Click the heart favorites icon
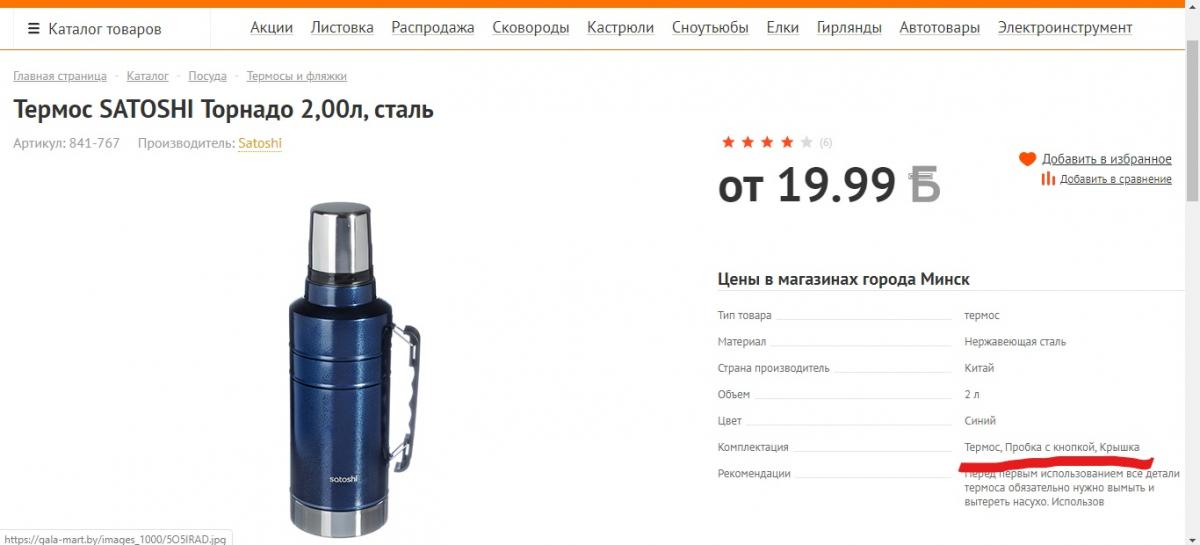The height and width of the screenshot is (545, 1200). [1027, 159]
